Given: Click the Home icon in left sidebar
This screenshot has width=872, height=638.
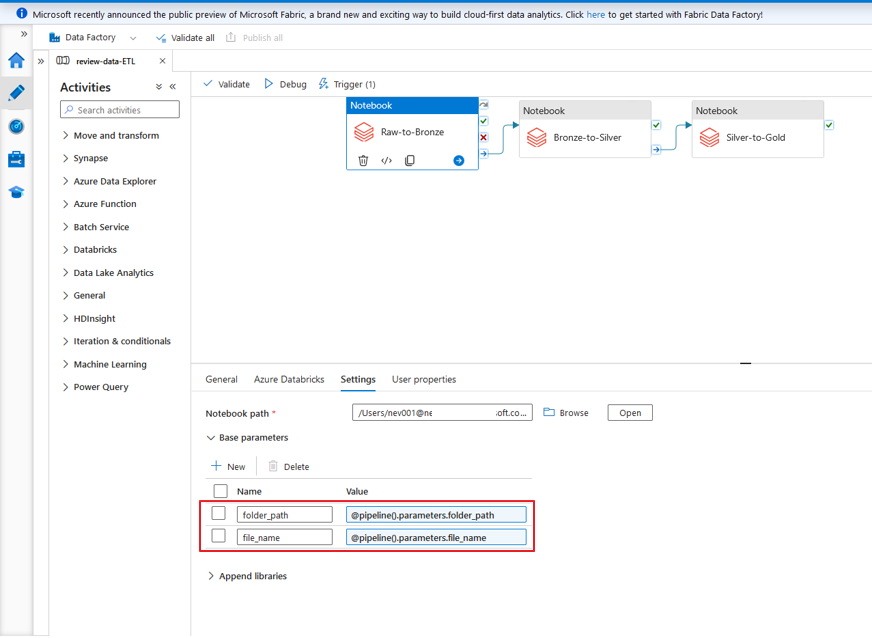Looking at the screenshot, I should 16,61.
